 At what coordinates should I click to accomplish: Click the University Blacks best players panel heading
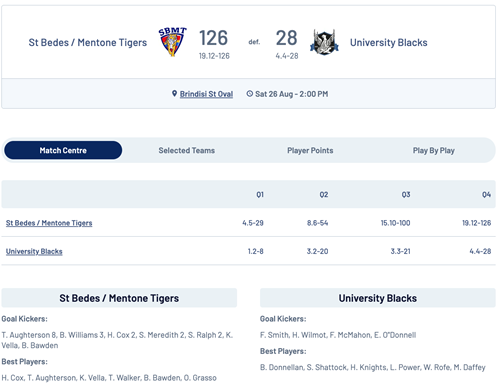[x=283, y=351]
